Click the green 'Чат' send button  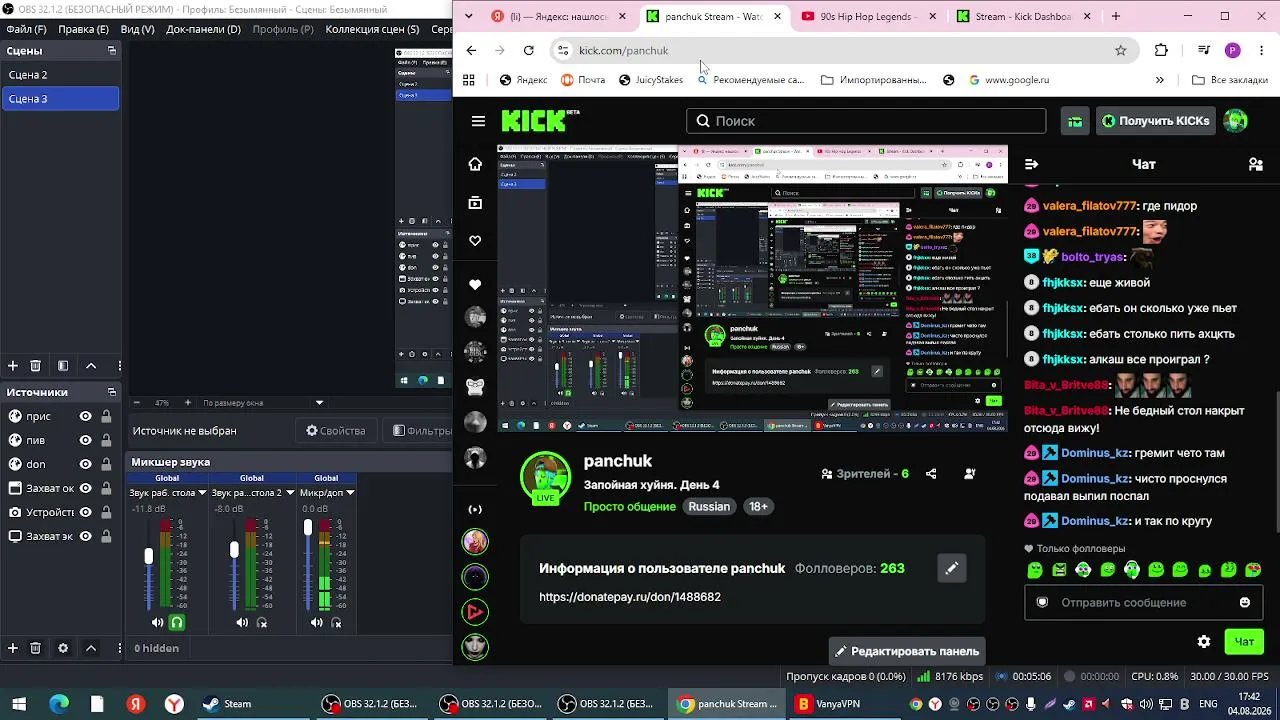point(1244,642)
